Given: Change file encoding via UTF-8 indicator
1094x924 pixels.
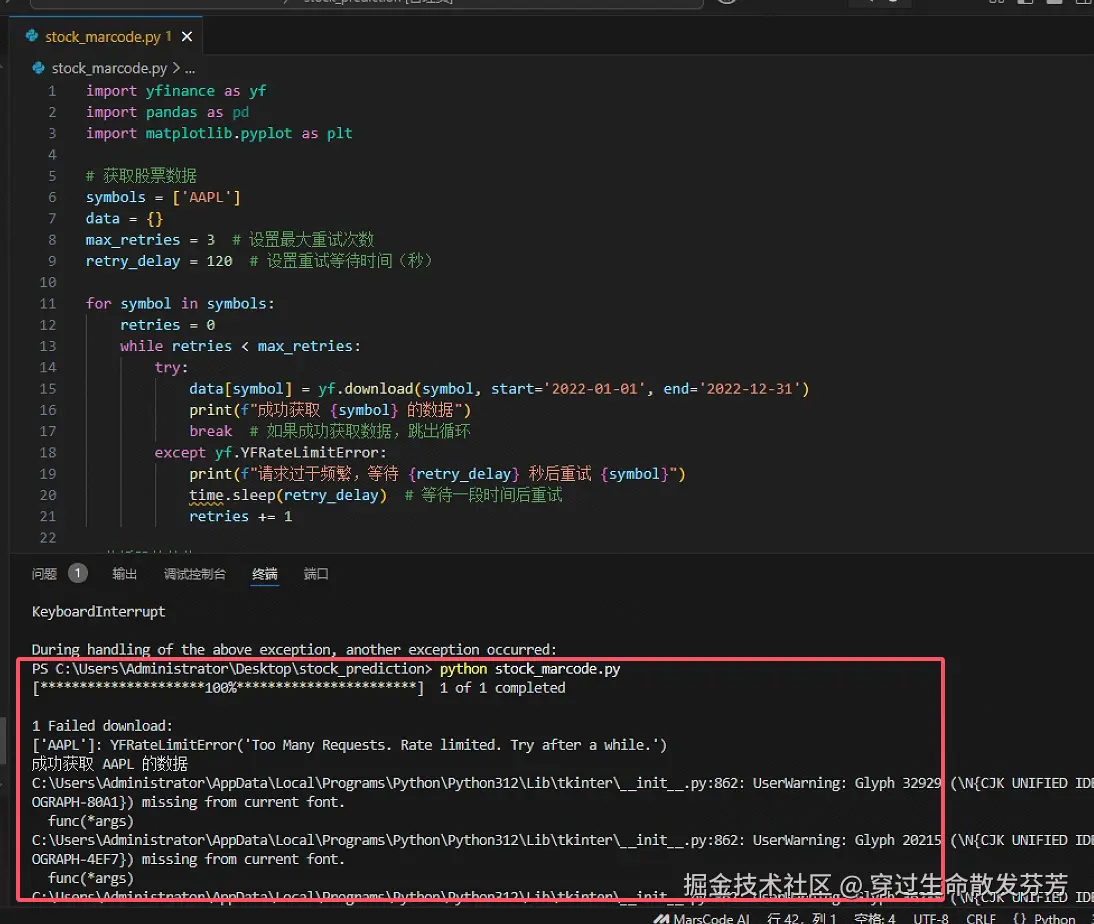Looking at the screenshot, I should point(931,918).
